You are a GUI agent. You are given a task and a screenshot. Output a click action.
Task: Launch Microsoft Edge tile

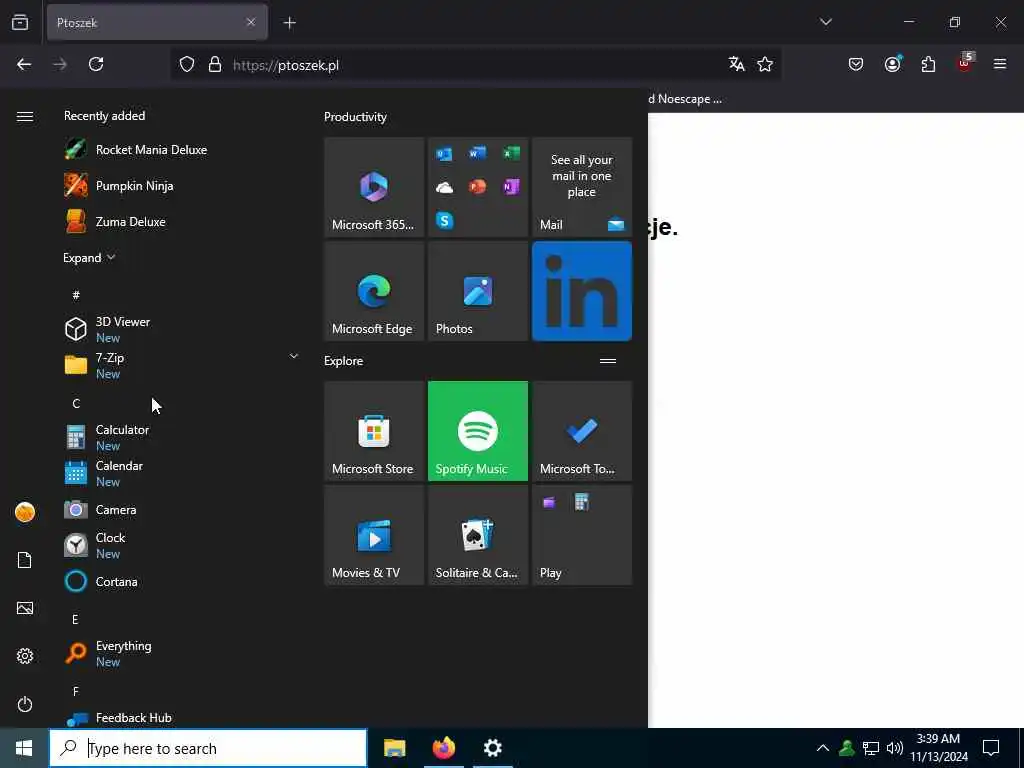(x=374, y=291)
